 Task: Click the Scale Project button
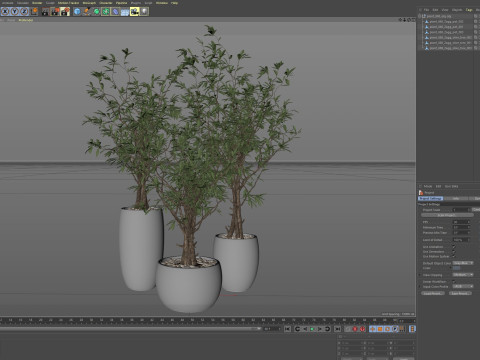tap(446, 215)
